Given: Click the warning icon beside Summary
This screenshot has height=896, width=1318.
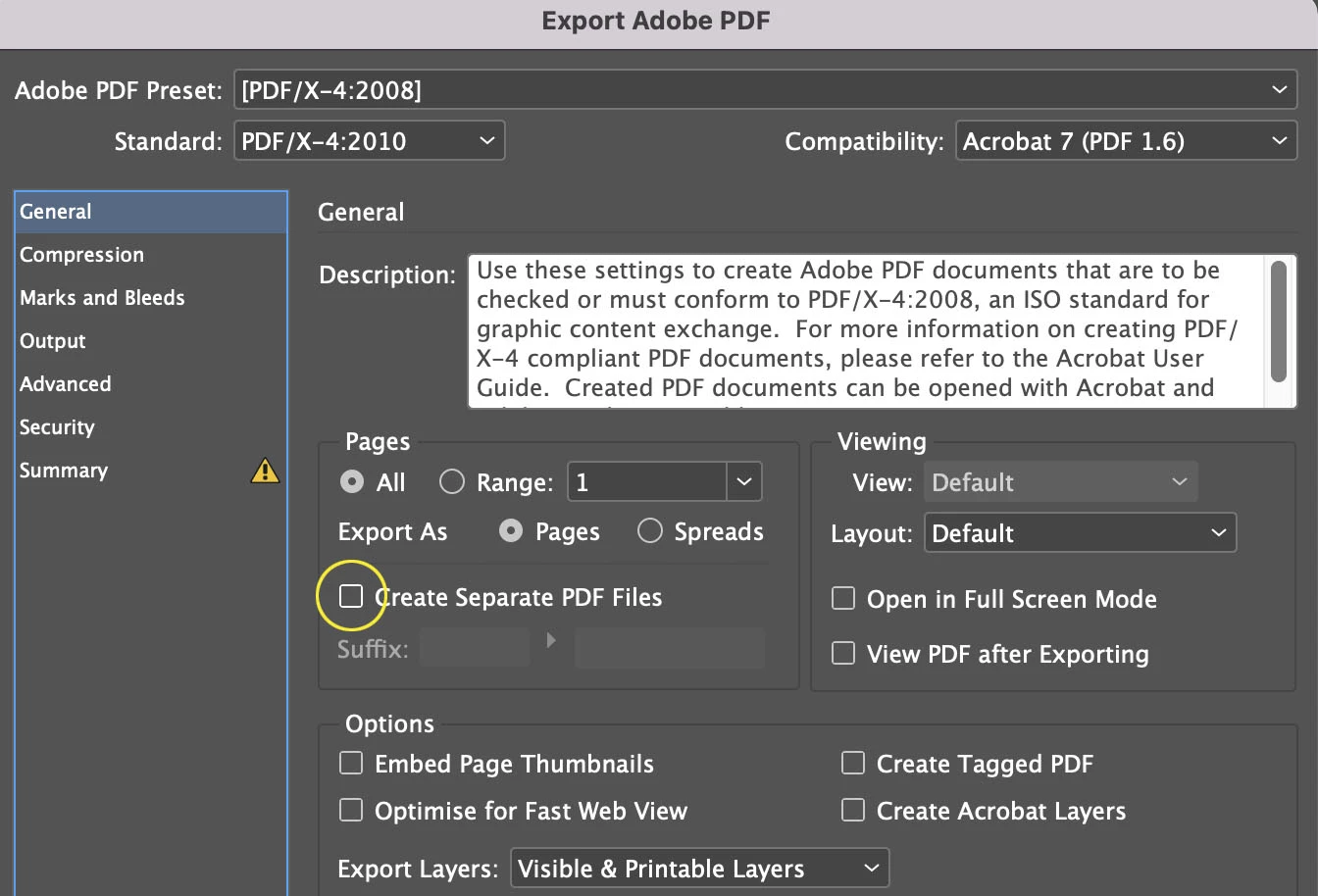Looking at the screenshot, I should (x=265, y=472).
